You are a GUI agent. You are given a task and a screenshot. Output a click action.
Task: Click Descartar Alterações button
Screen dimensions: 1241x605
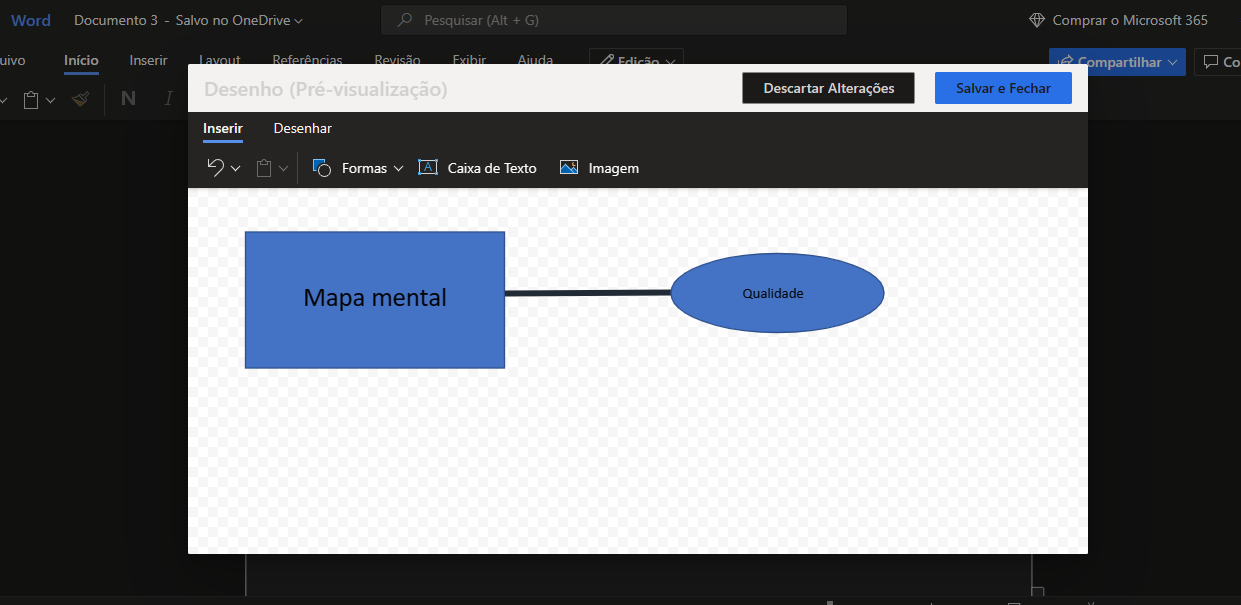pyautogui.click(x=829, y=88)
